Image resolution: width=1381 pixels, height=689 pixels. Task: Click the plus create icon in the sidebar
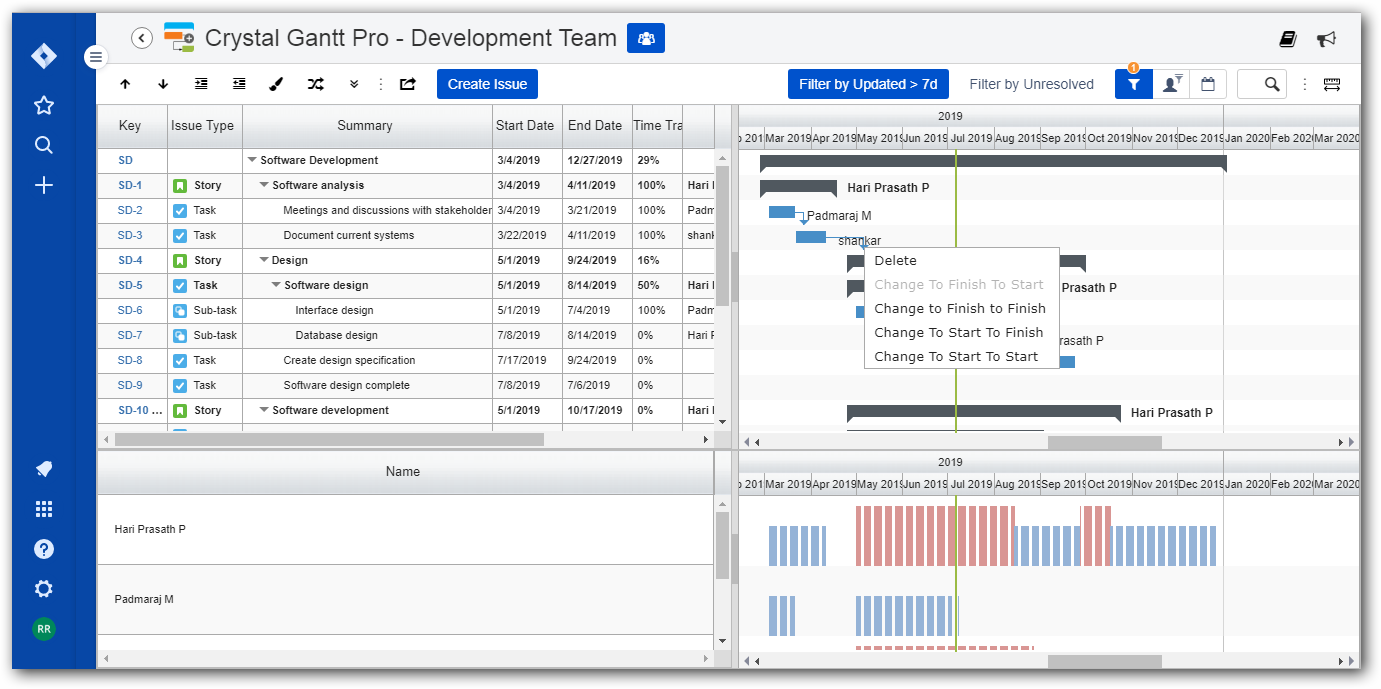pyautogui.click(x=44, y=185)
